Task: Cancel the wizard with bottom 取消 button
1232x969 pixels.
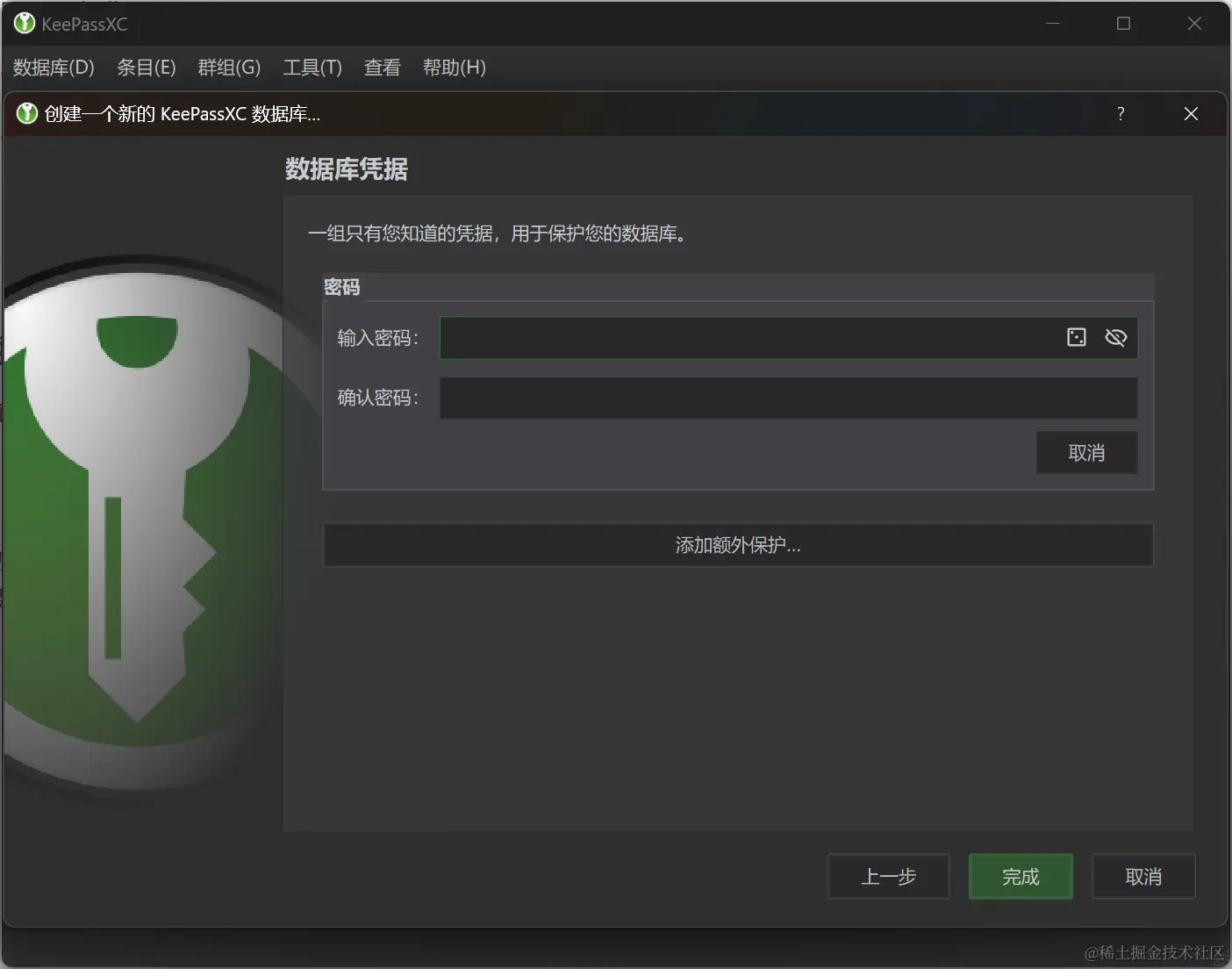Action: tap(1143, 877)
